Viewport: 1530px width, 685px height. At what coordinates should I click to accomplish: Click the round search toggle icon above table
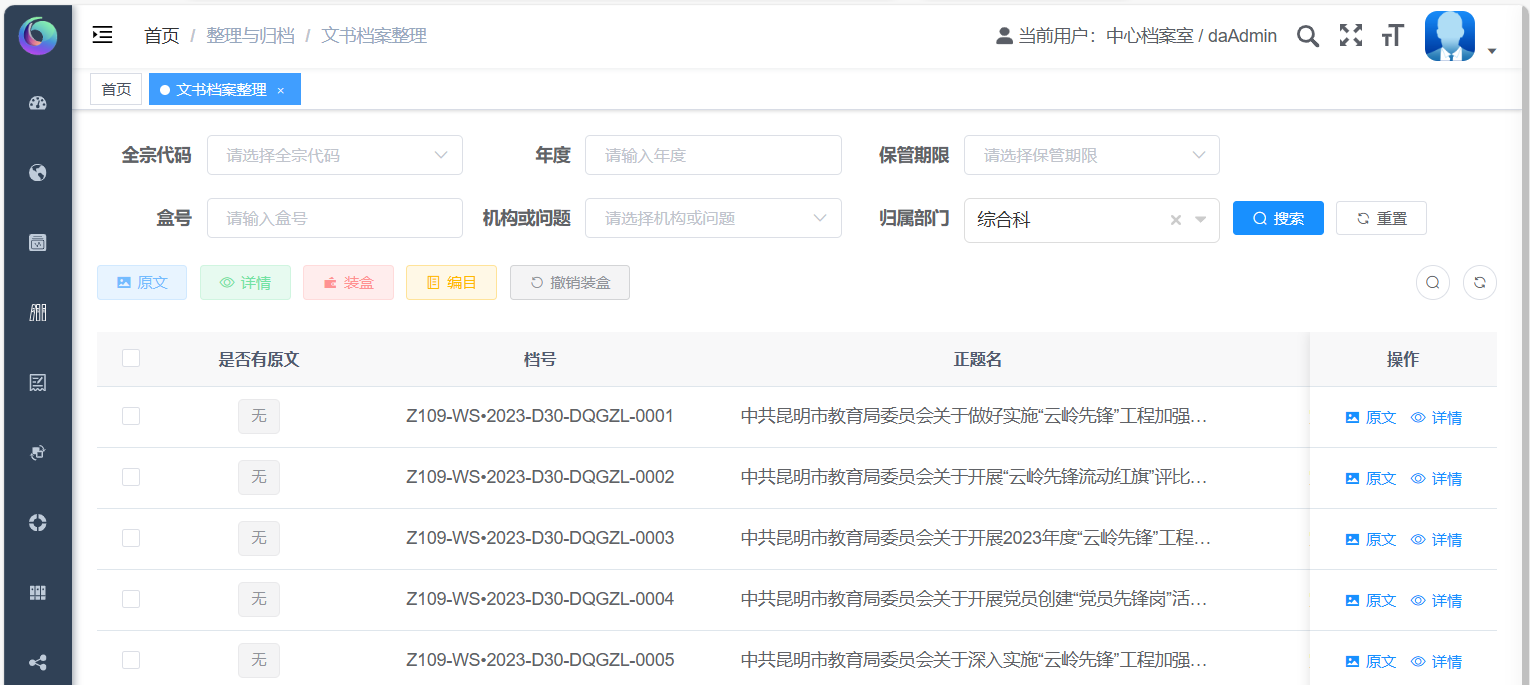(1432, 282)
